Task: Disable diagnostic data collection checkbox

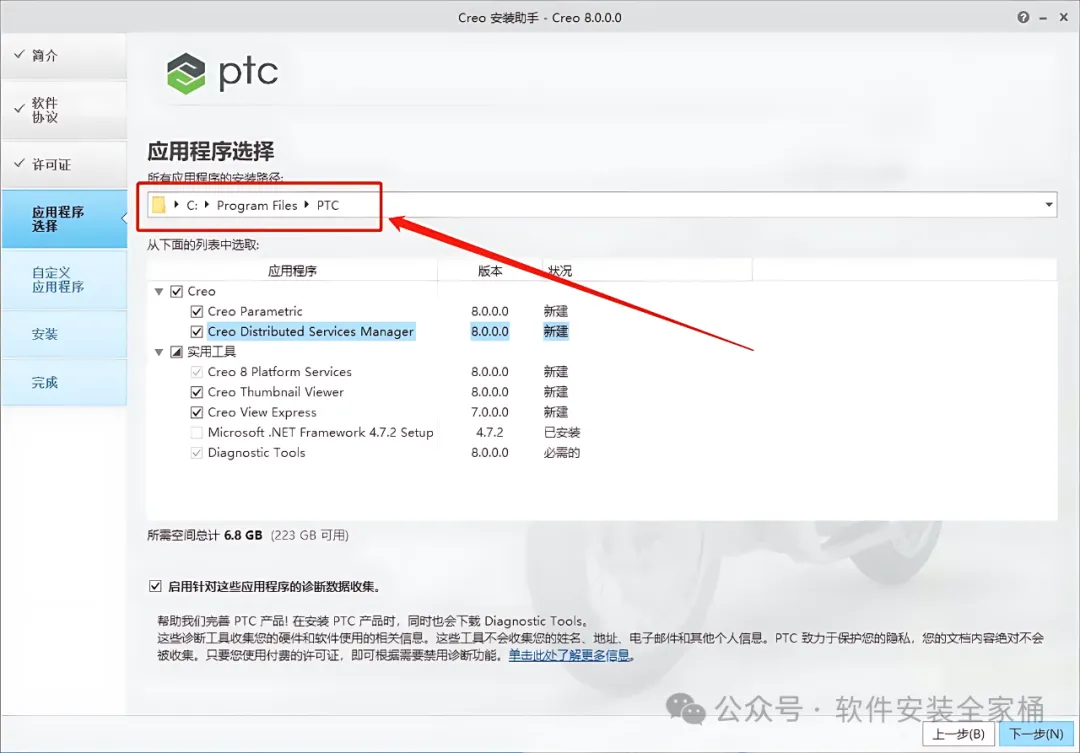Action: 155,586
